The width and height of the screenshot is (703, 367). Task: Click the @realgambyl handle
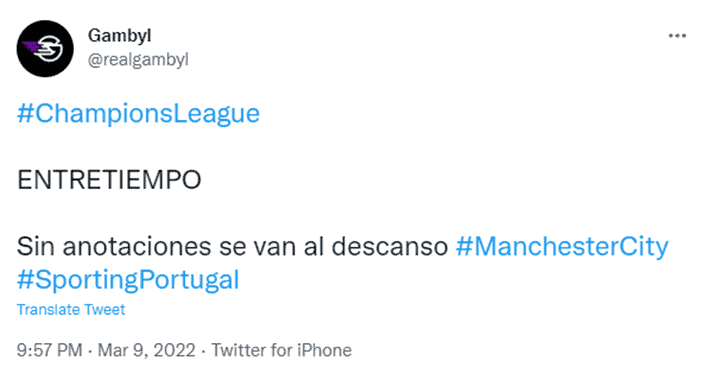tap(138, 60)
